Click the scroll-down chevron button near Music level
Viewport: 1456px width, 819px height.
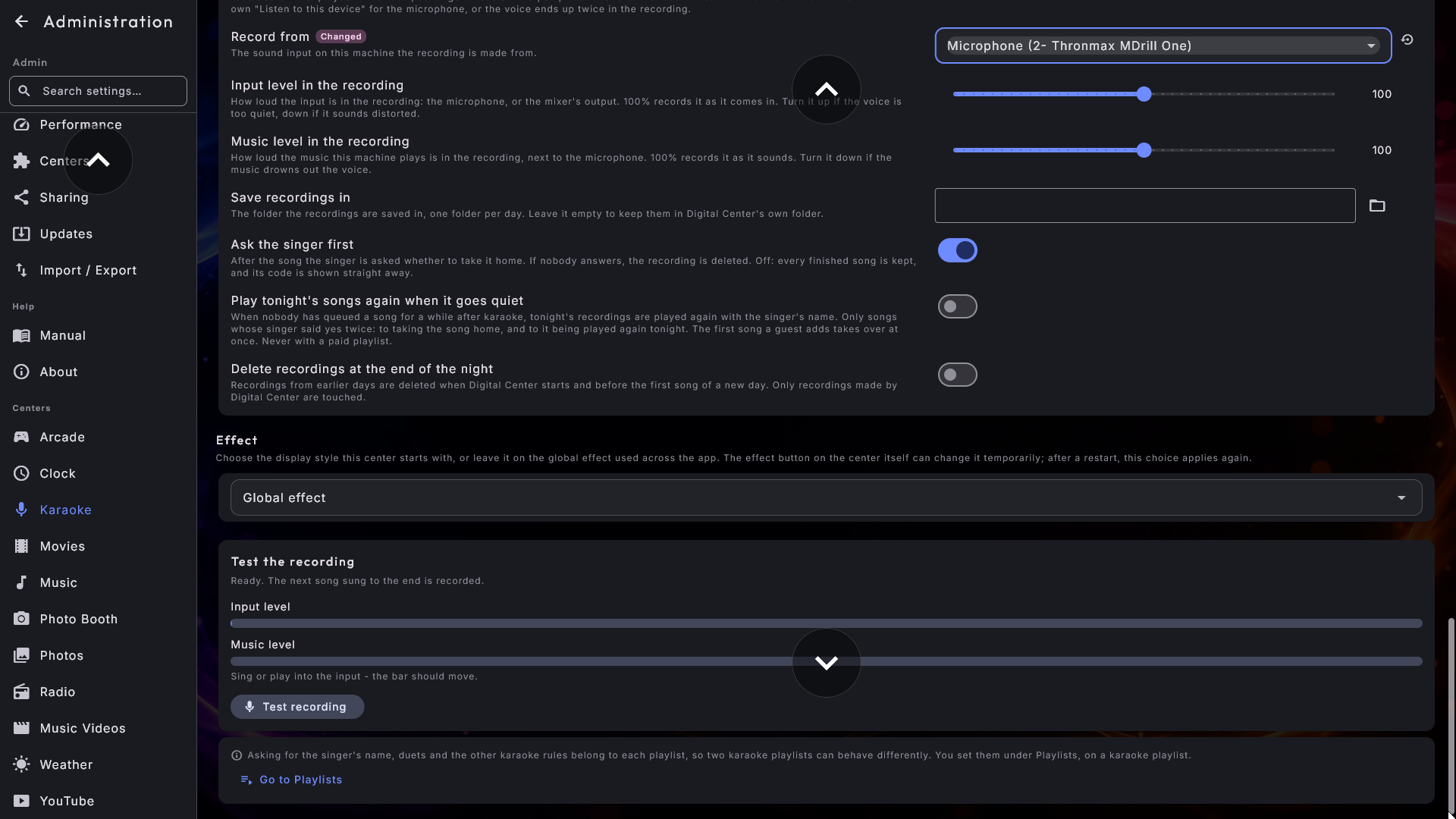(x=826, y=663)
